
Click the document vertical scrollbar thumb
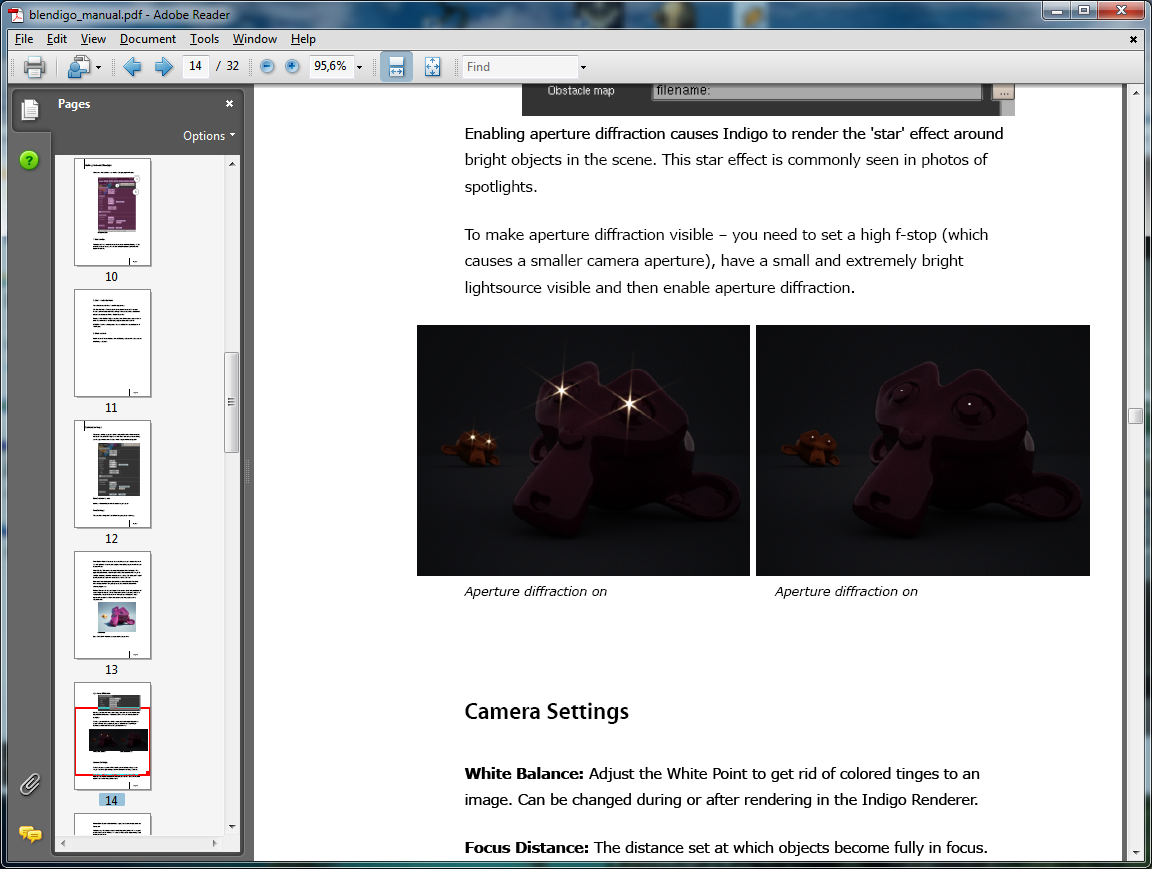pyautogui.click(x=1136, y=416)
